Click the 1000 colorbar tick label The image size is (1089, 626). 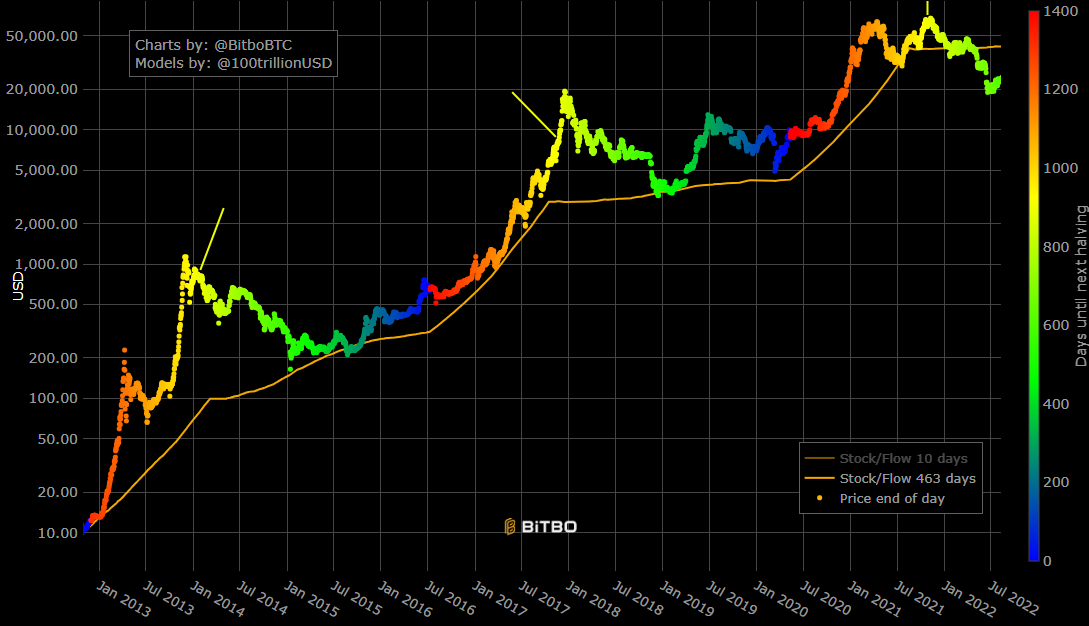click(1061, 168)
